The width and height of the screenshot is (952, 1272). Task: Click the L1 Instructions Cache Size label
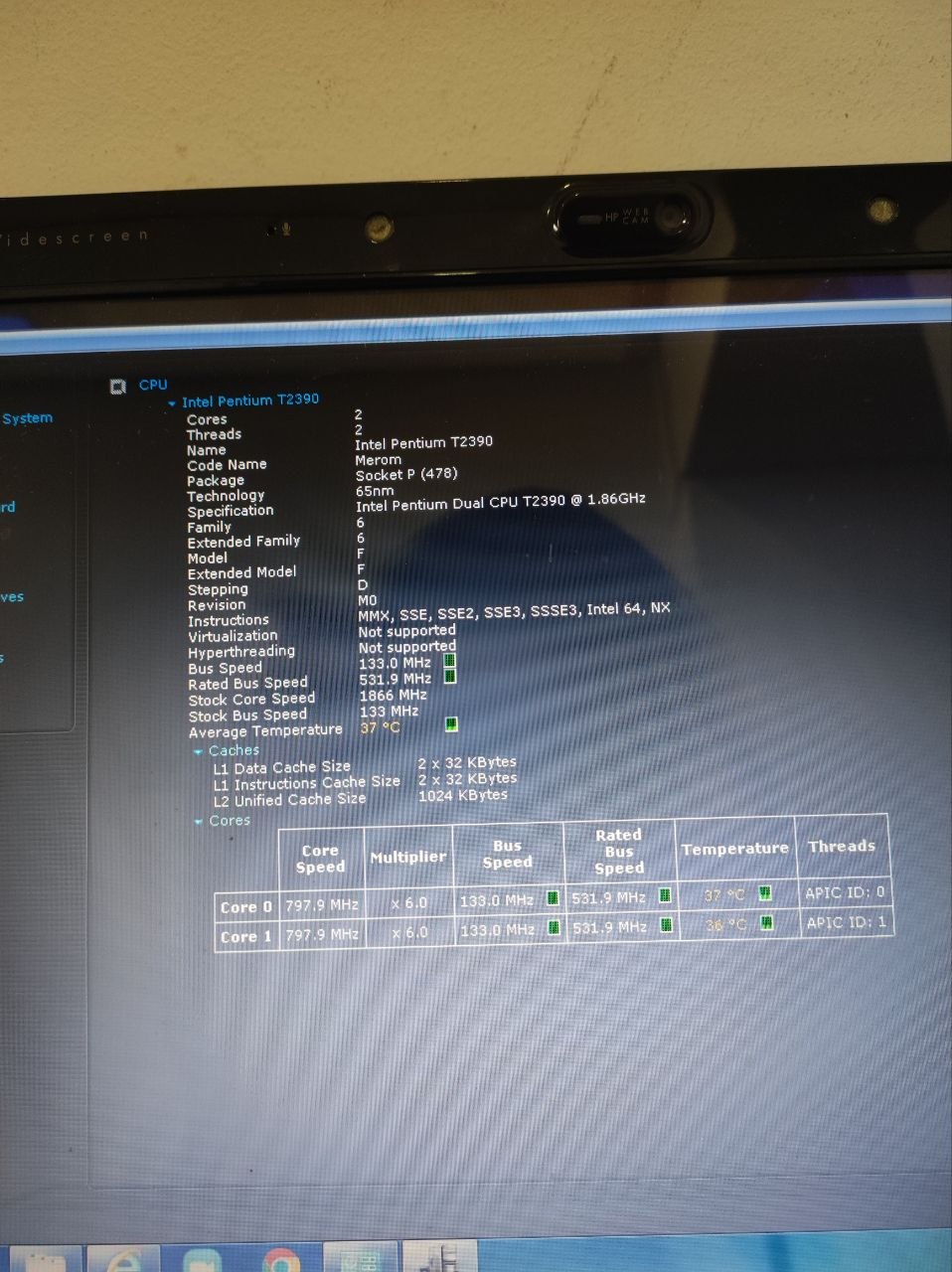point(306,784)
